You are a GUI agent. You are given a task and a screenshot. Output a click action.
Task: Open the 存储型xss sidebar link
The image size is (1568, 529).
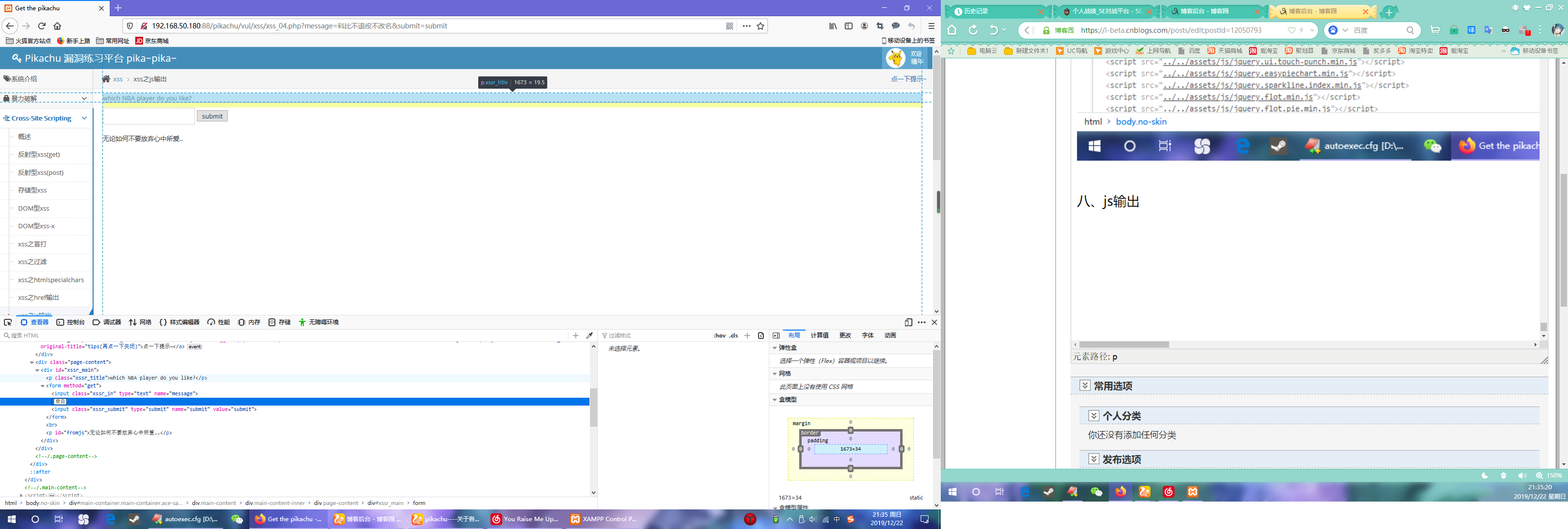click(x=32, y=190)
